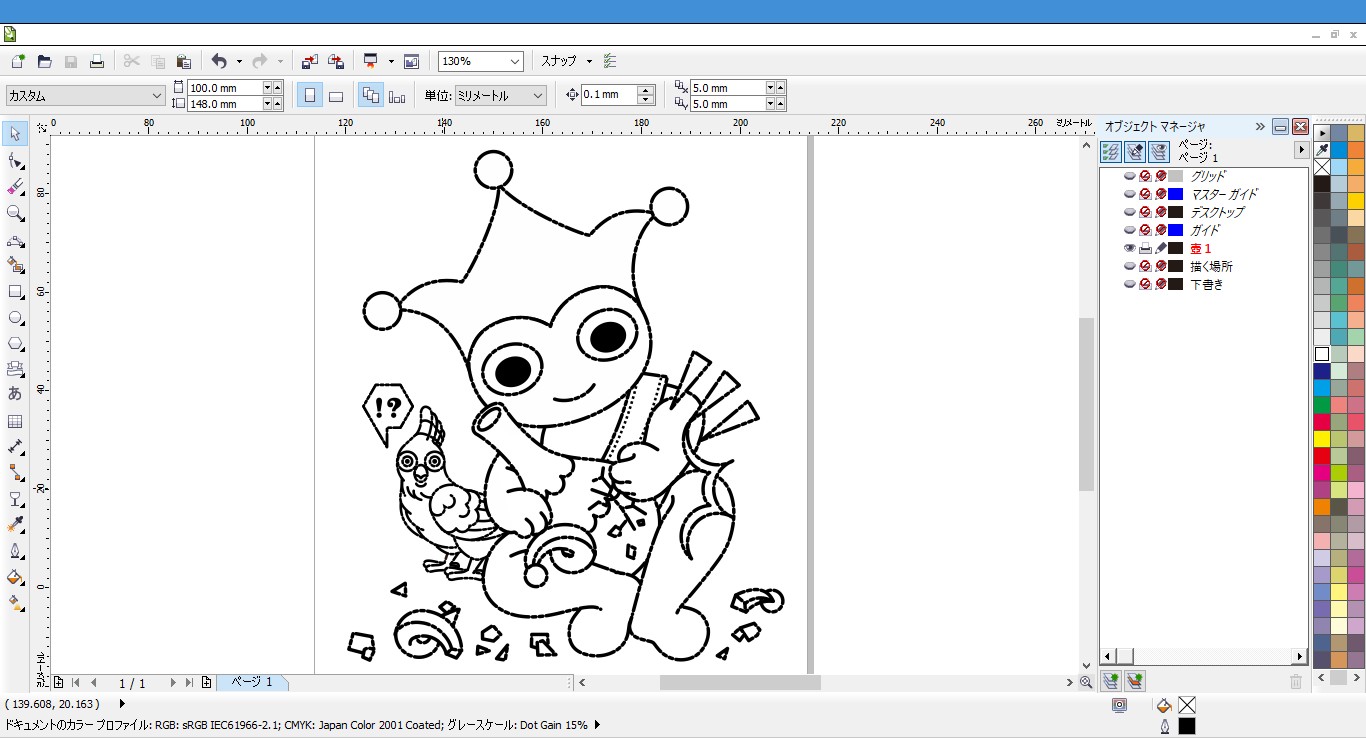The image size is (1366, 738).
Task: Hide the 壱 1 layer via eye icon
Action: (x=1130, y=248)
